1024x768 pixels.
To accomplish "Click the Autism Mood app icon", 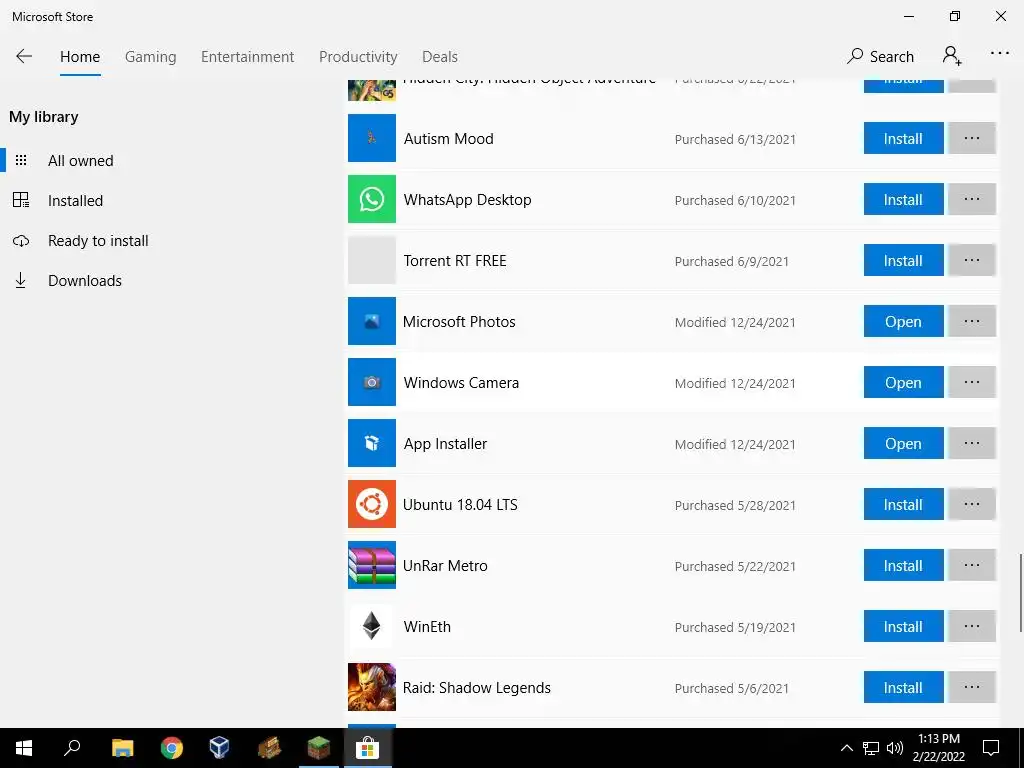I will point(372,138).
